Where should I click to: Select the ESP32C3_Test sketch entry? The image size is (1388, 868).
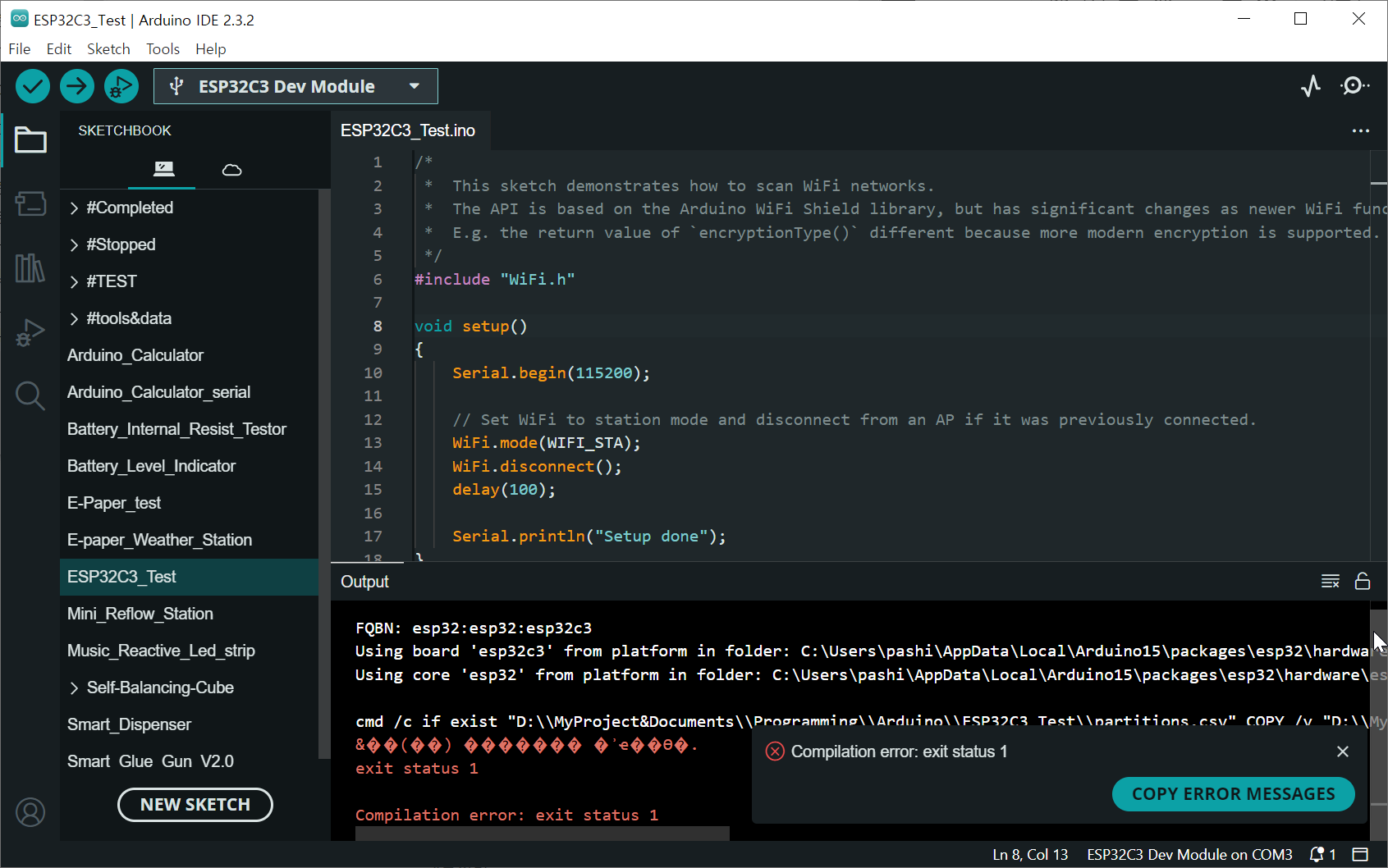point(189,577)
